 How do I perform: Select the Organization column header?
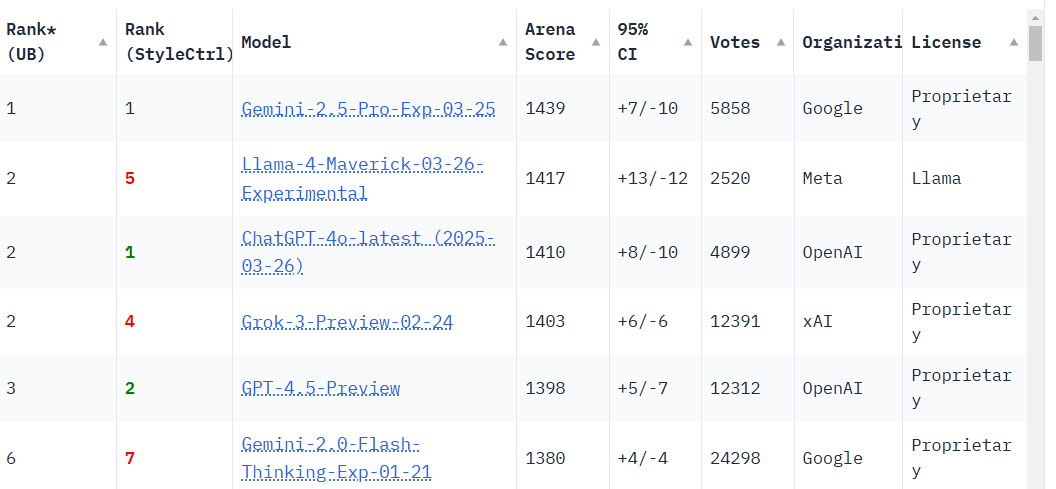click(851, 42)
